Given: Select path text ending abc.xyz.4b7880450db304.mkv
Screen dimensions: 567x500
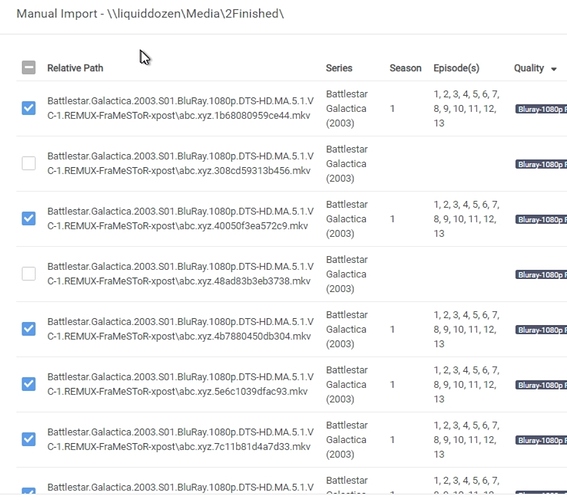Looking at the screenshot, I should coord(180,329).
